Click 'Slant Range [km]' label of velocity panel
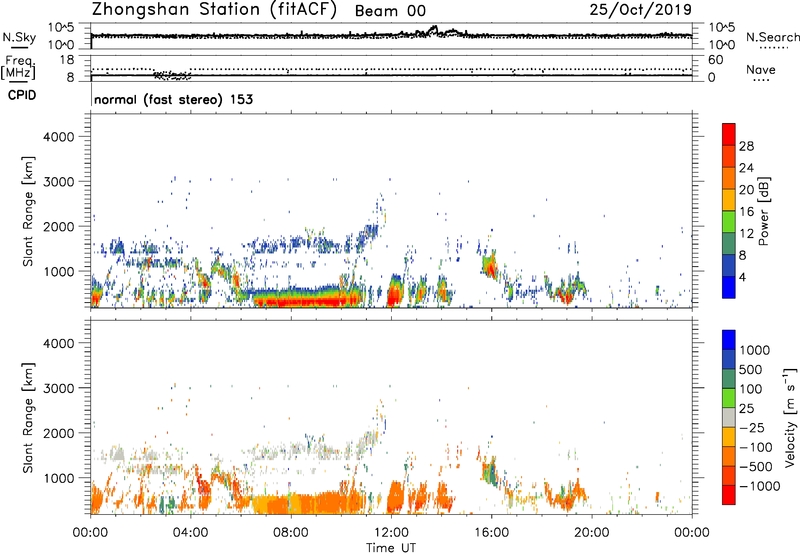Viewport: 800px width, 554px height. [28, 418]
